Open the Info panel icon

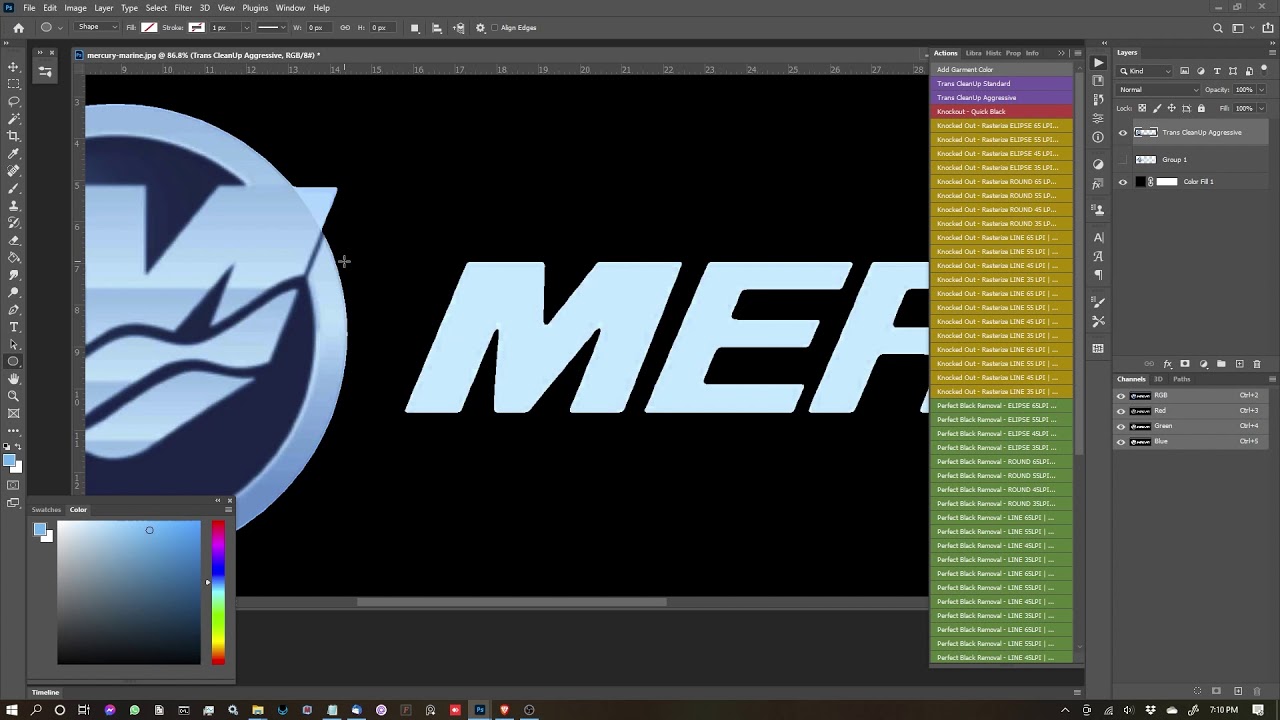1098,137
